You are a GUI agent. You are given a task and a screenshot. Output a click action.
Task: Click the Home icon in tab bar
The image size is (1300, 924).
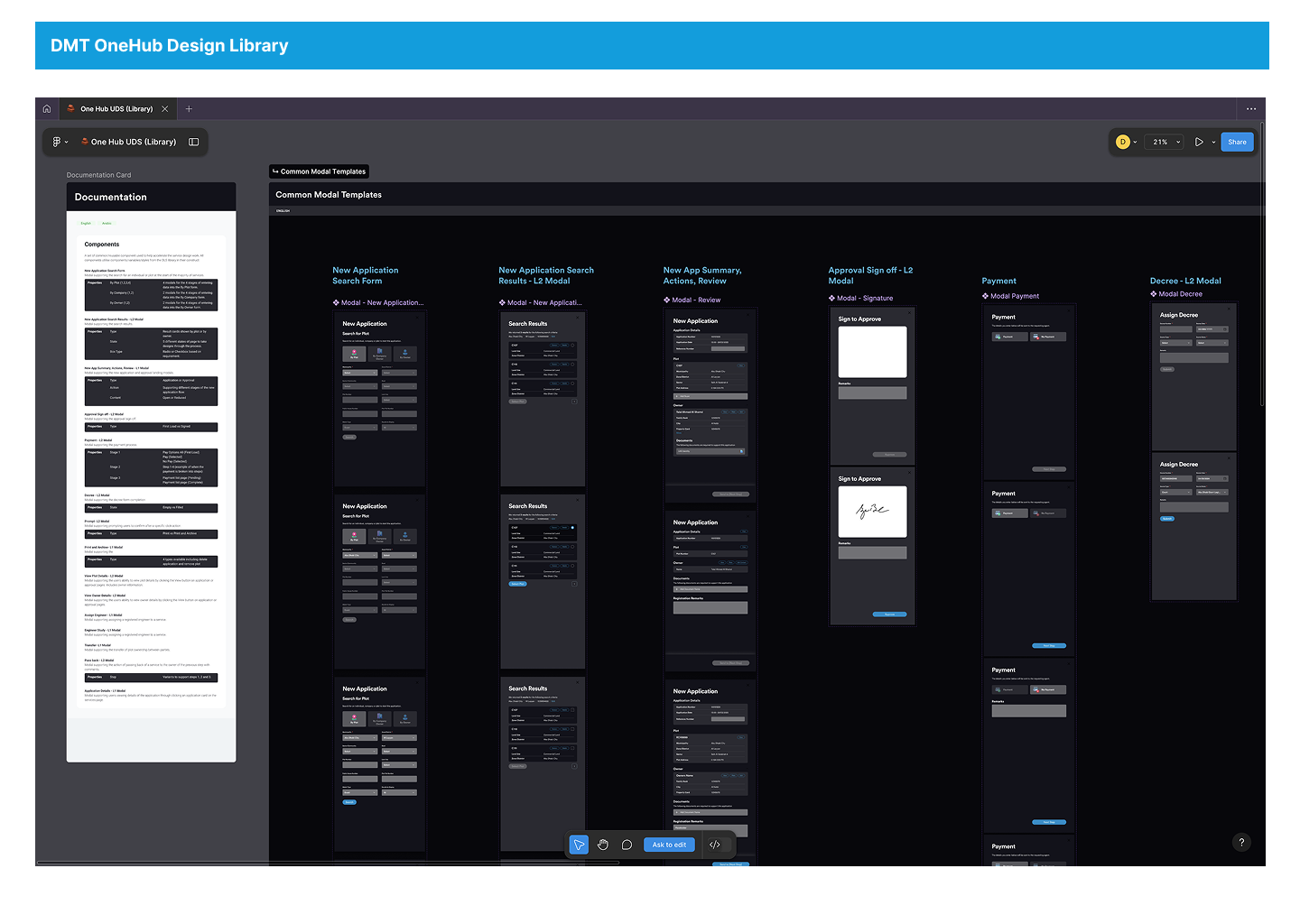tap(47, 109)
